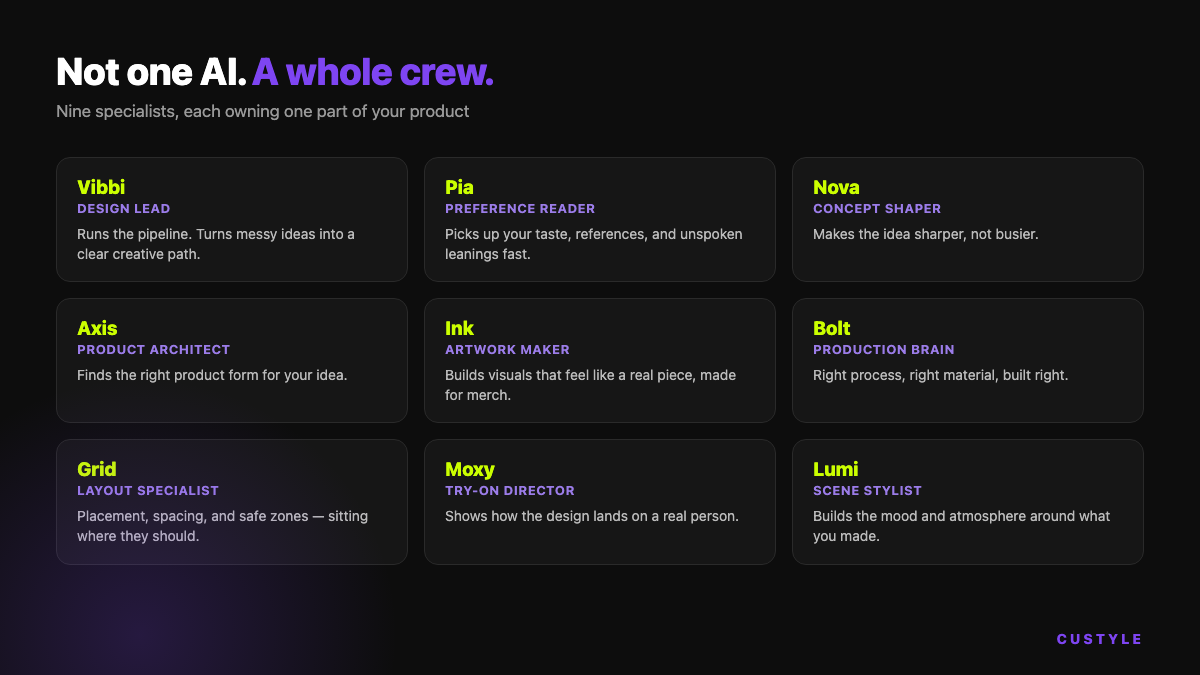Click 'Right process, right material' text
The image size is (1200, 675).
[x=941, y=375]
